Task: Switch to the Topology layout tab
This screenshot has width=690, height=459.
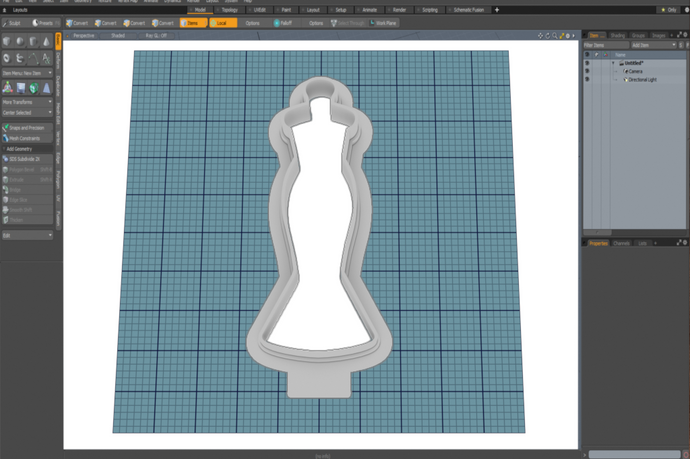Action: pyautogui.click(x=229, y=10)
